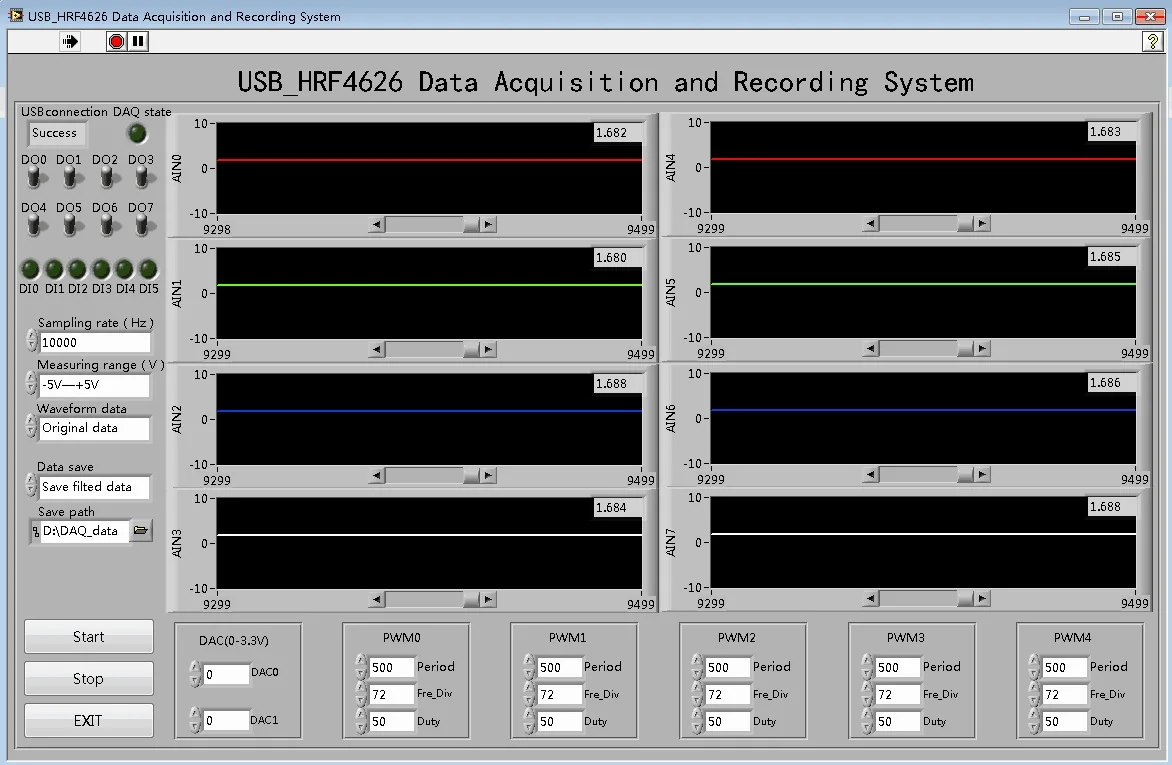The image size is (1172, 765).
Task: Click the PWM1 Period value field
Action: click(558, 667)
